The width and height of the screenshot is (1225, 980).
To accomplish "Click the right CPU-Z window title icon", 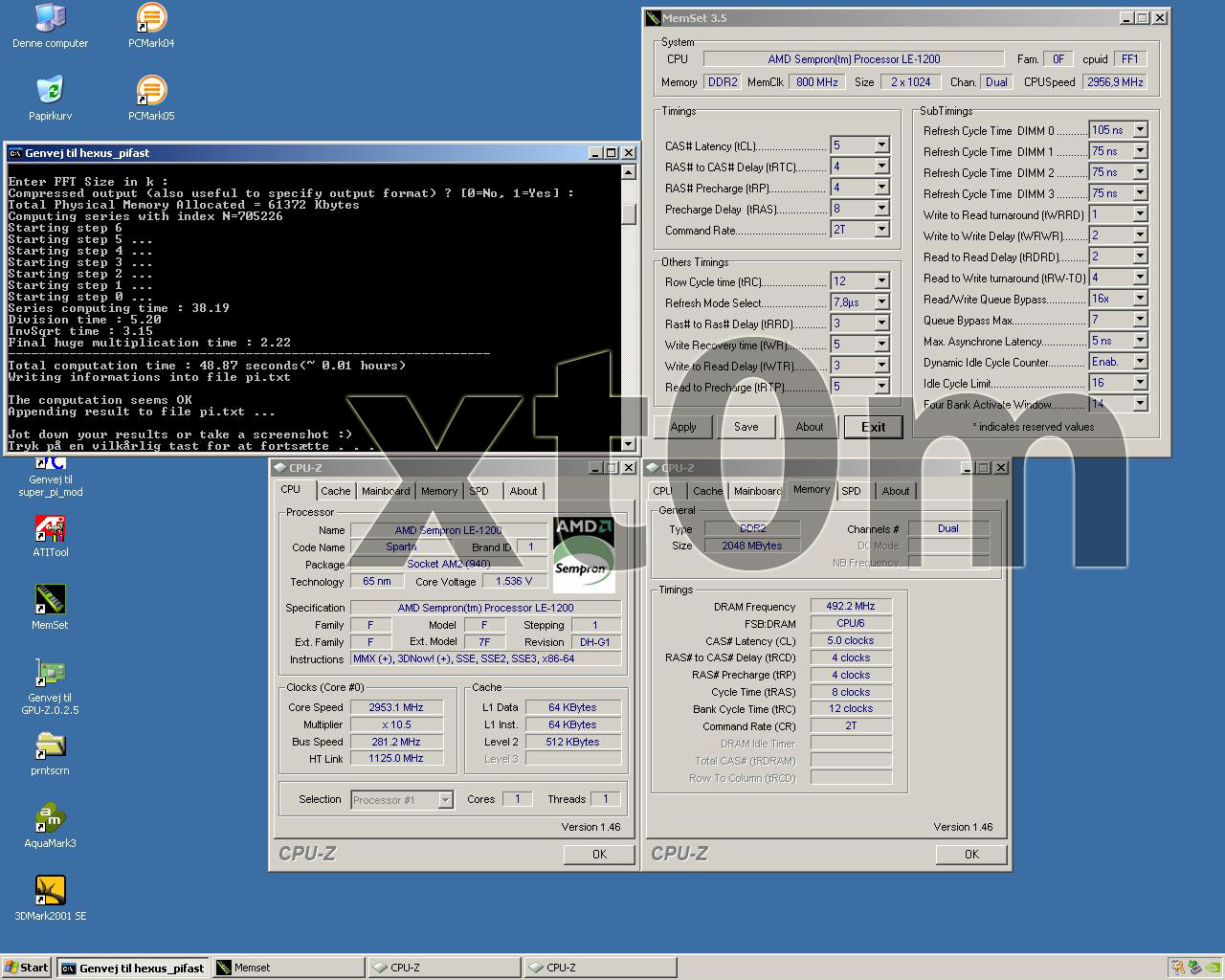I will point(653,468).
